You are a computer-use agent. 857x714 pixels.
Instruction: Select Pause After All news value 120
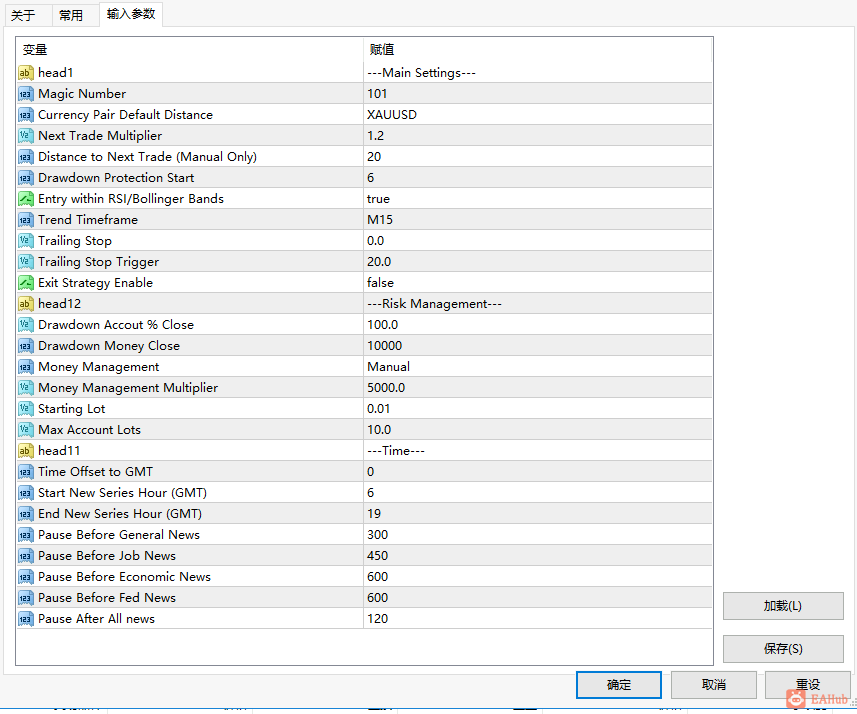point(538,619)
